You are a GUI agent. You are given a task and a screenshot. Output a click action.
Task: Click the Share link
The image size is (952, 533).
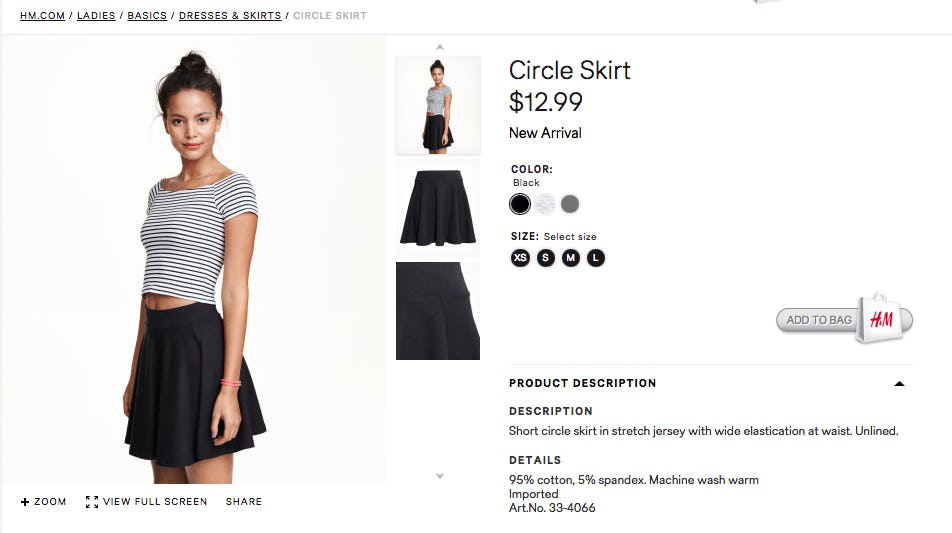pos(244,502)
